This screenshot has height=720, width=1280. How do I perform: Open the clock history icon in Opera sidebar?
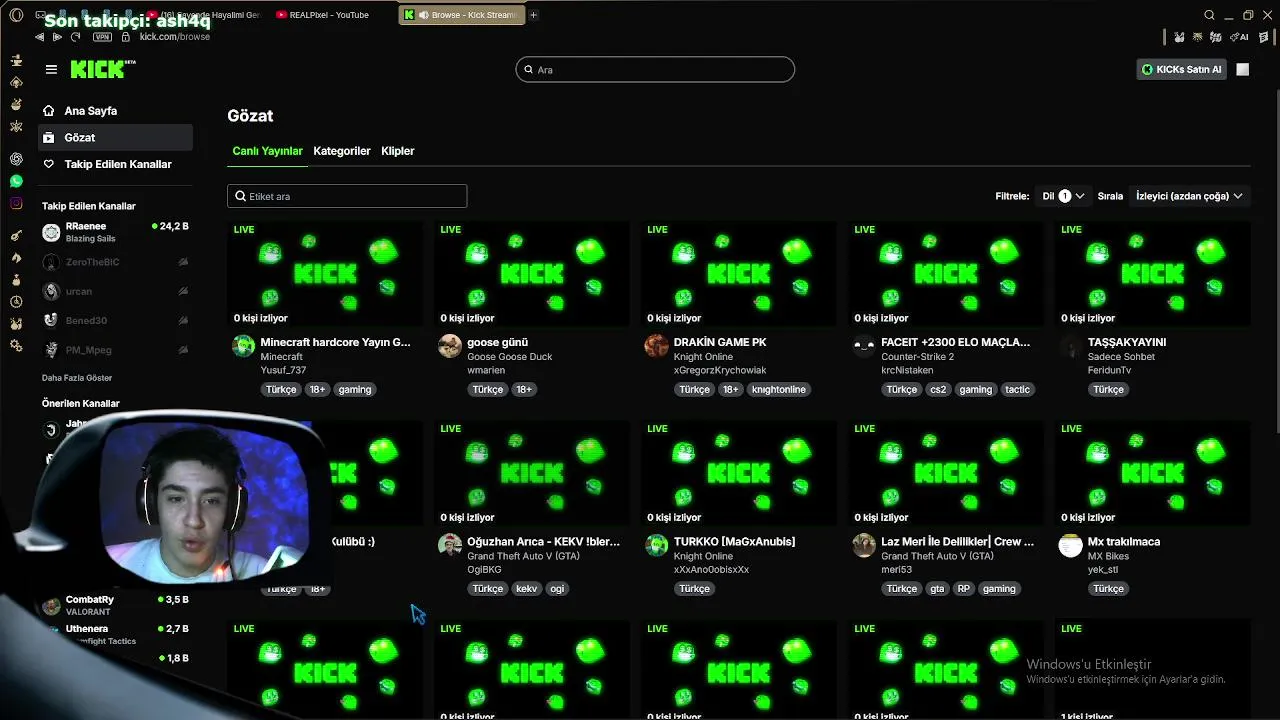[16, 301]
